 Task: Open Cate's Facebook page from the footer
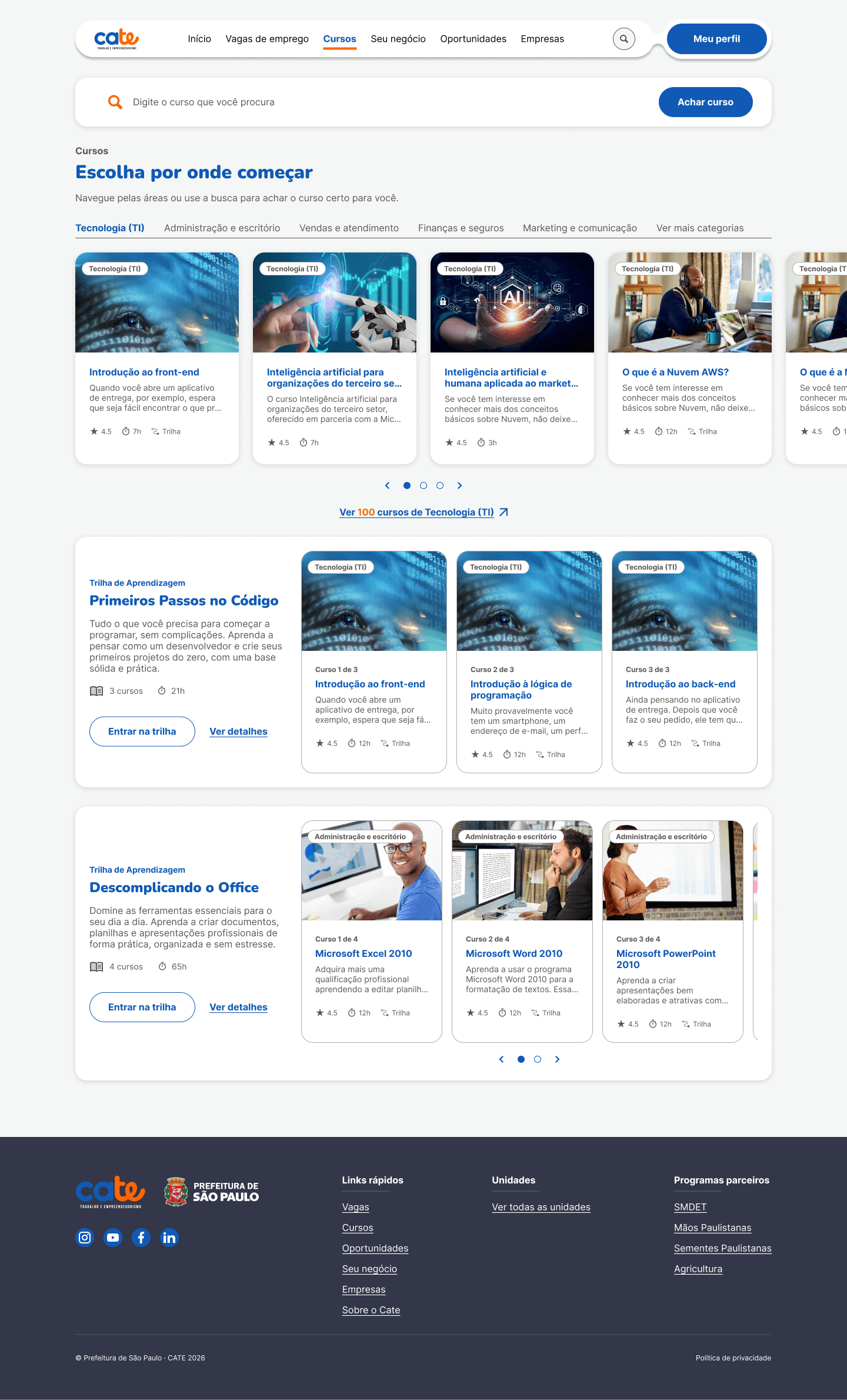pos(141,1238)
